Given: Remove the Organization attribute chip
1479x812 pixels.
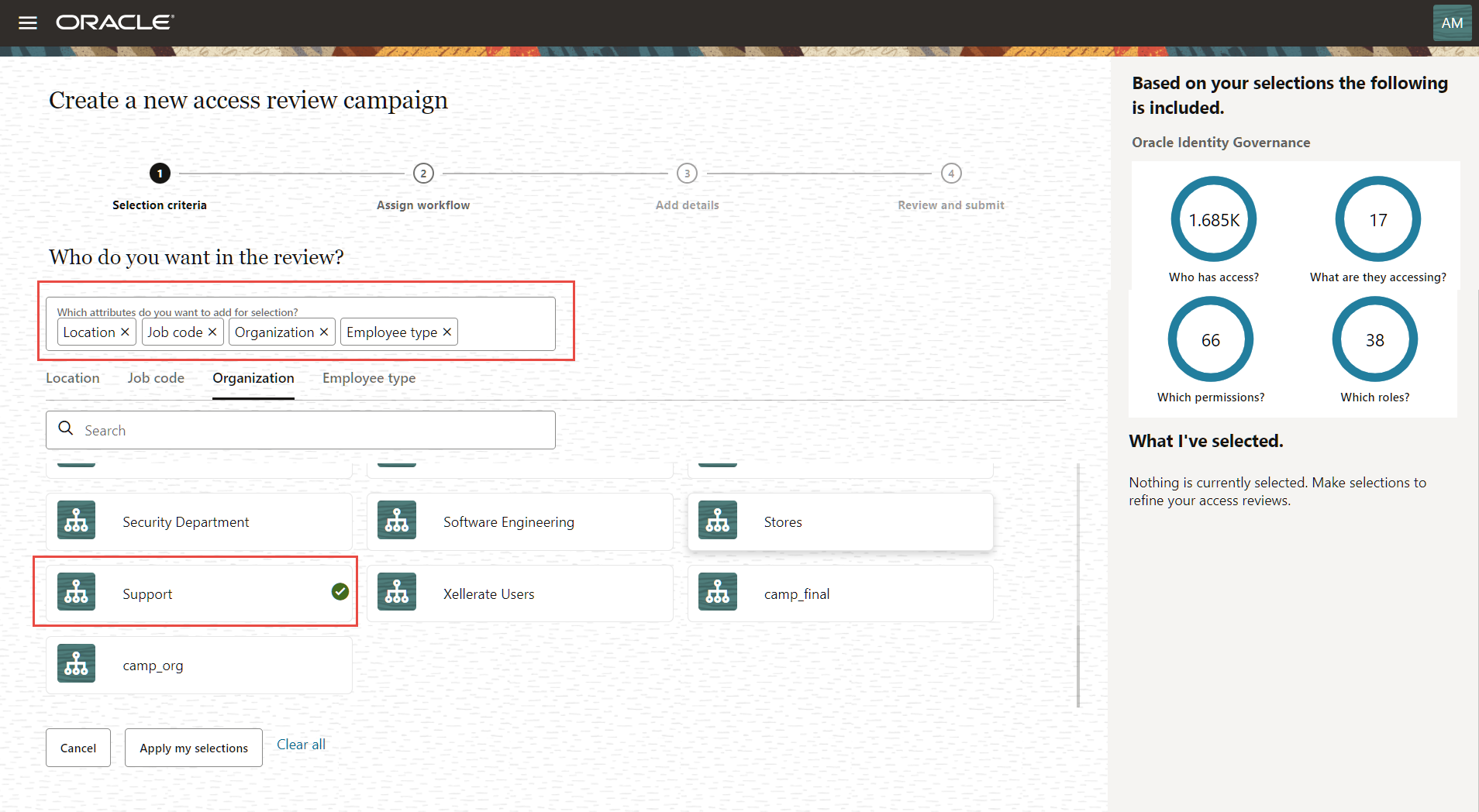Looking at the screenshot, I should coord(324,332).
